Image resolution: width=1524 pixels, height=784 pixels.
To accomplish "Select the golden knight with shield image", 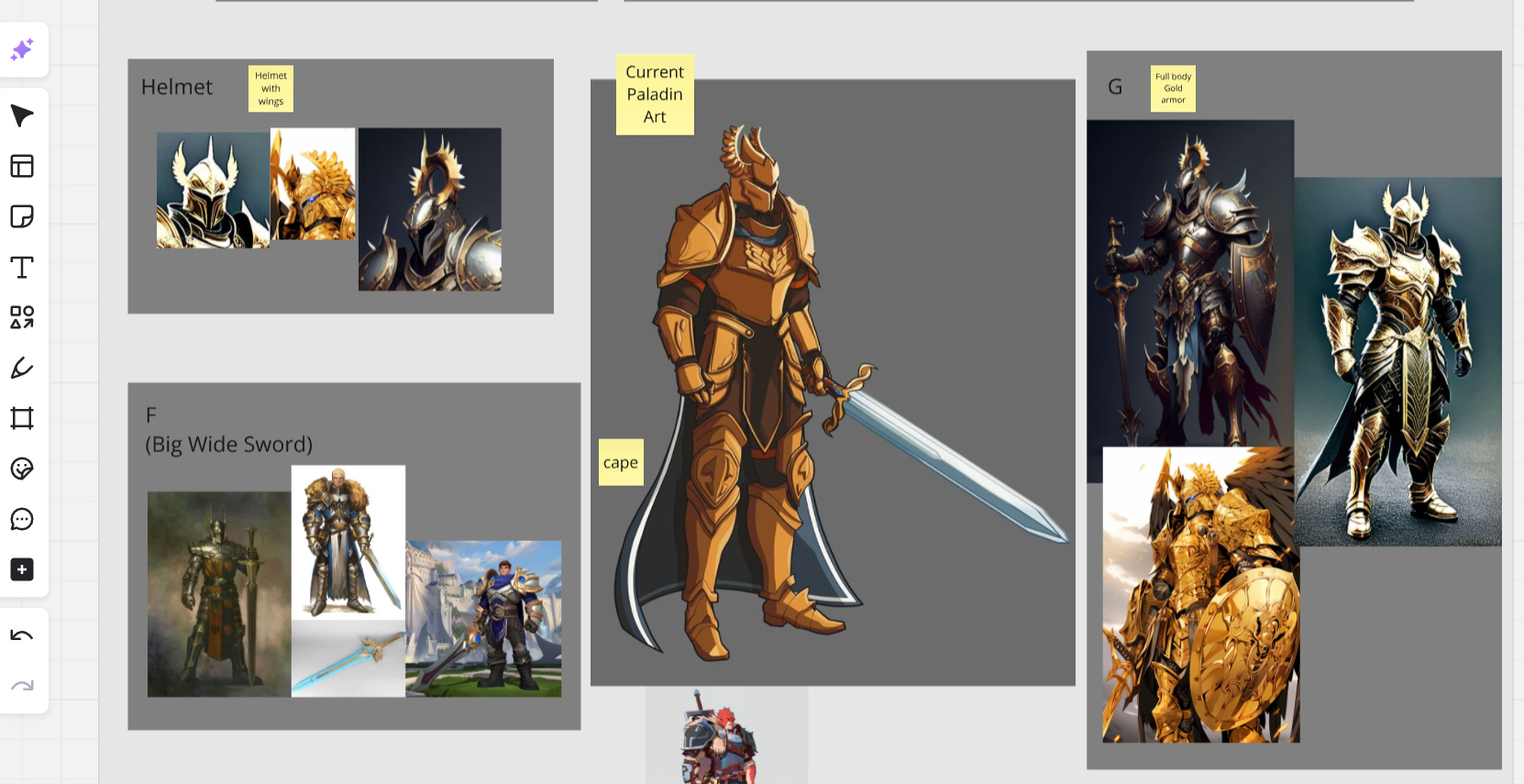I will click(1201, 595).
